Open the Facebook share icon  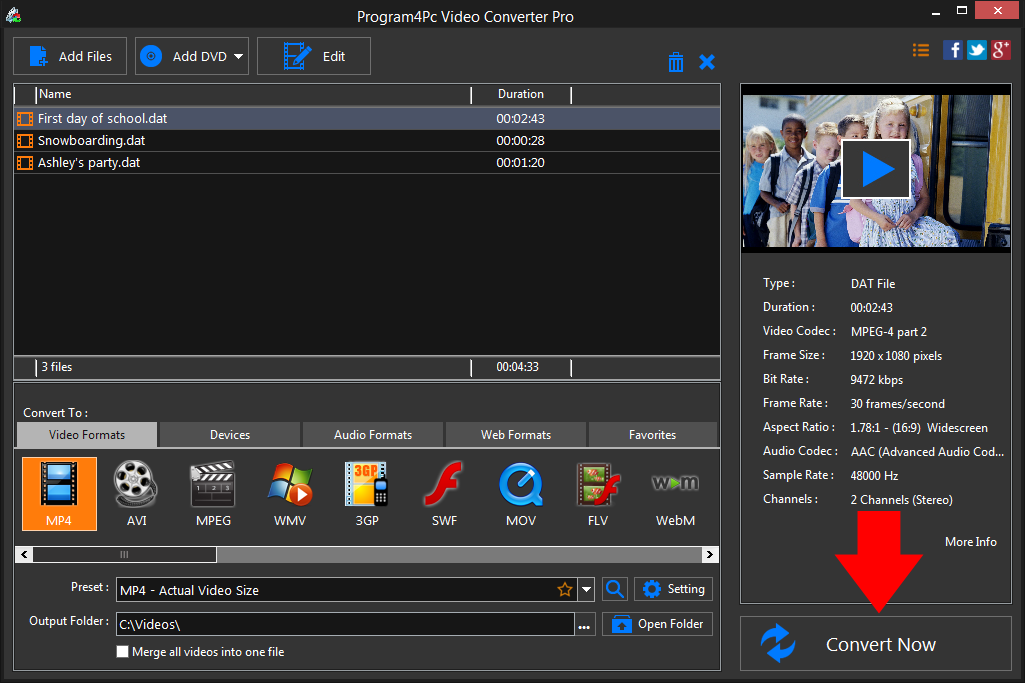(953, 50)
